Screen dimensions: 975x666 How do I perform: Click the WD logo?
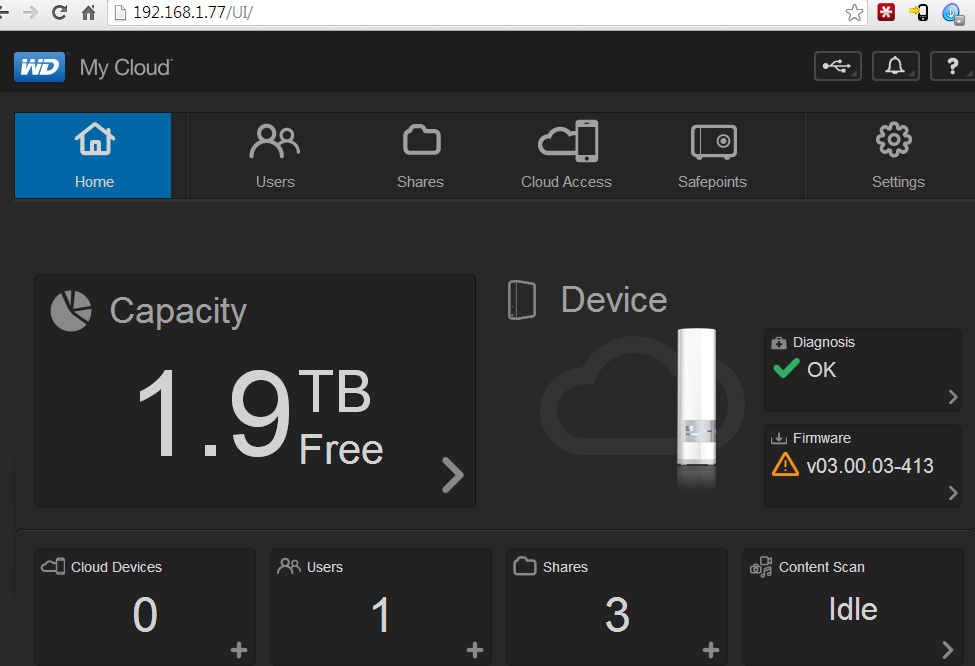click(x=40, y=68)
